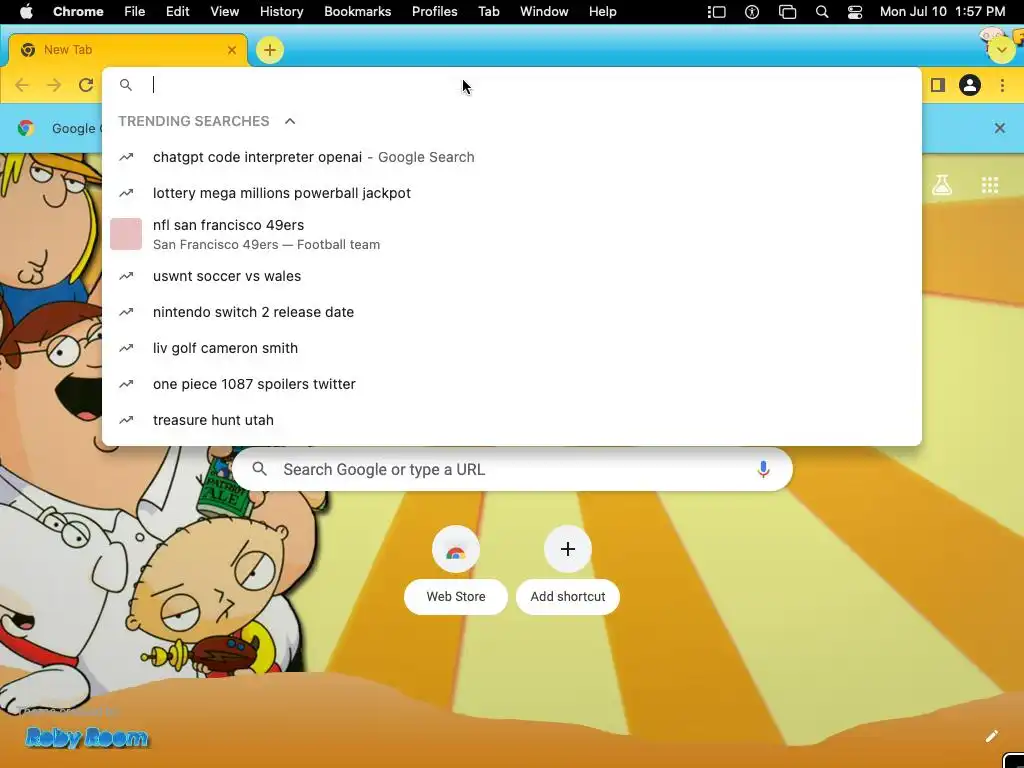This screenshot has width=1024, height=768.
Task: Open Chrome three-dot menu
Action: tap(1002, 85)
